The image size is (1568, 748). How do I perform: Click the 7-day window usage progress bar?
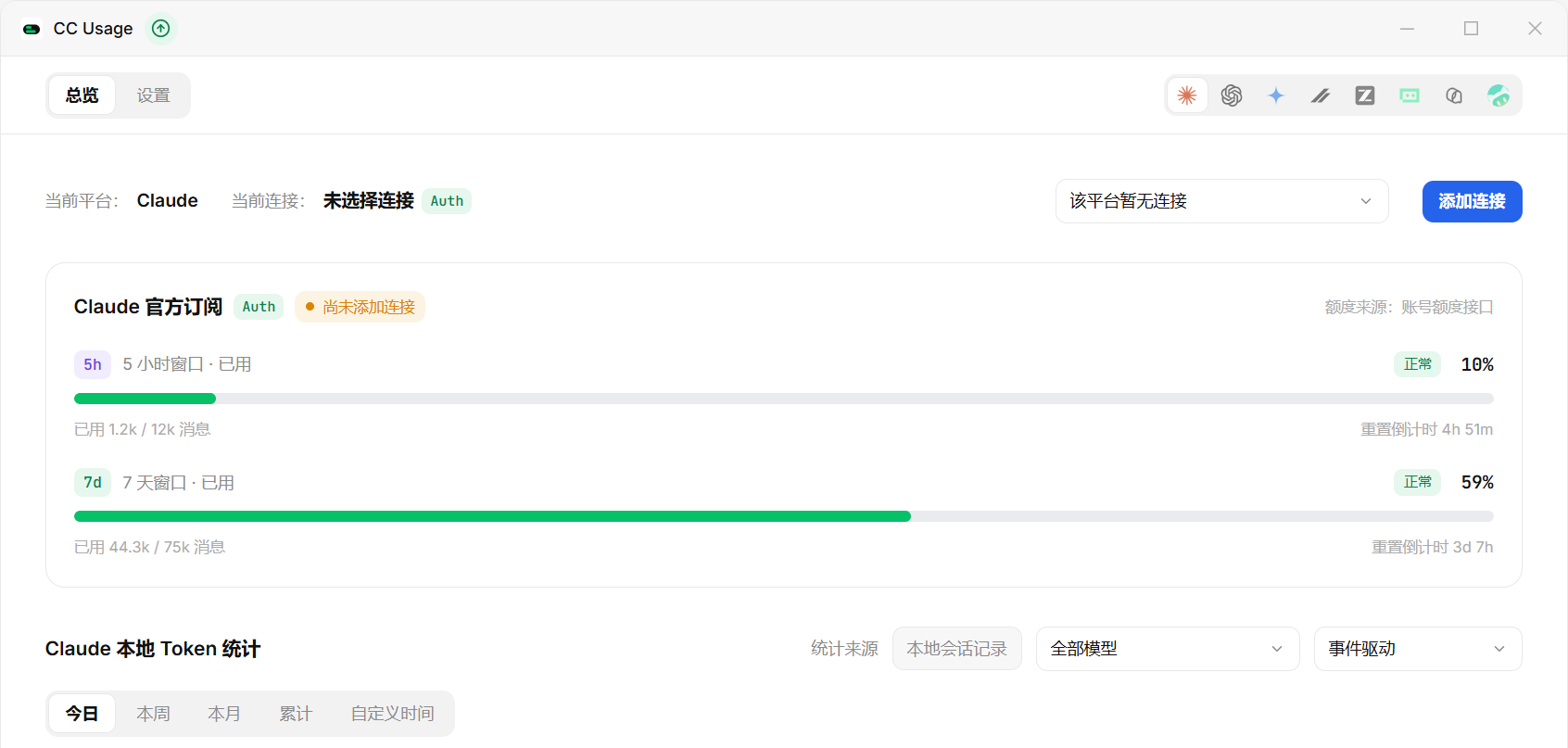tap(784, 516)
